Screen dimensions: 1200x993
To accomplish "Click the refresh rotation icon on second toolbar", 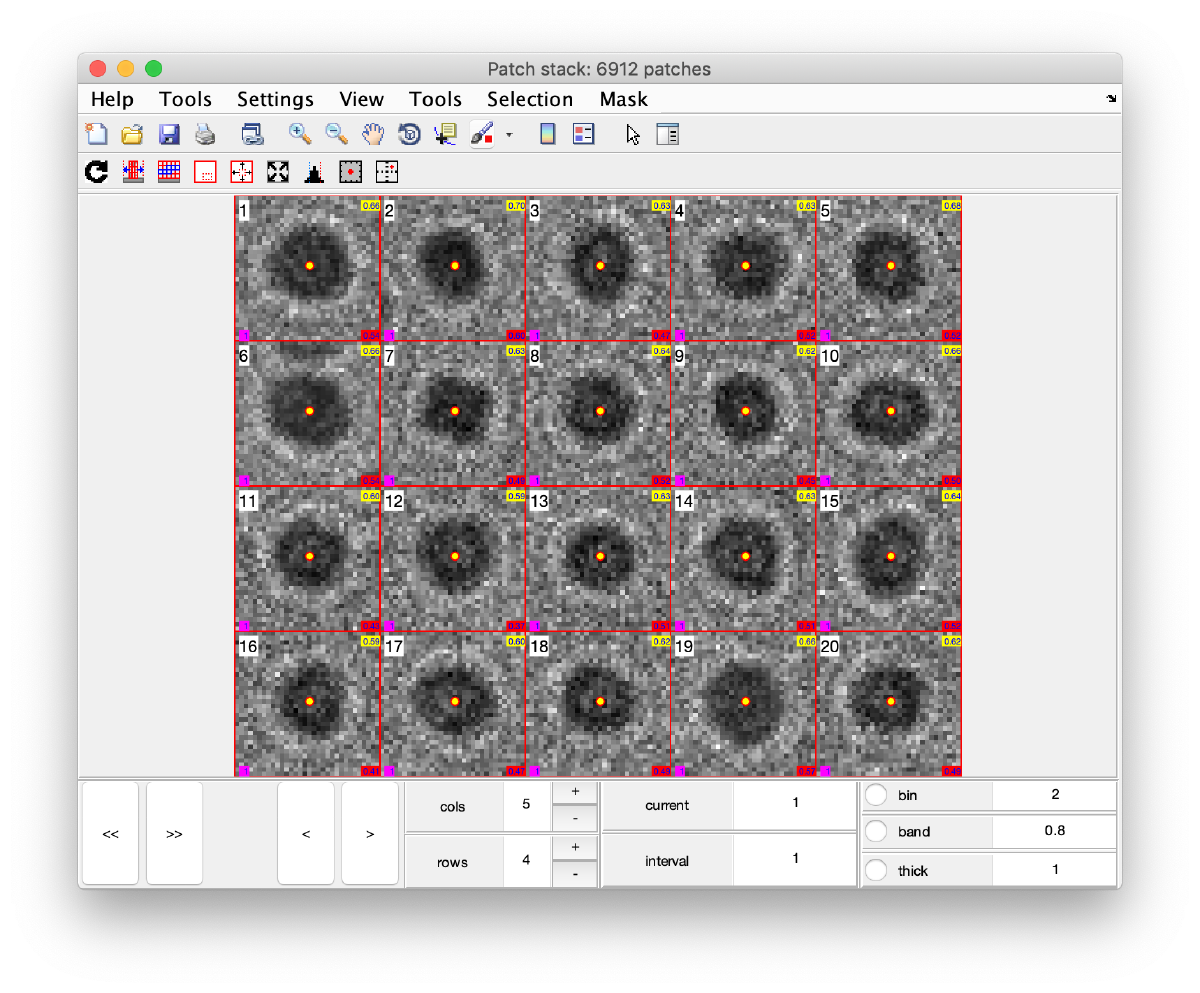I will (97, 171).
